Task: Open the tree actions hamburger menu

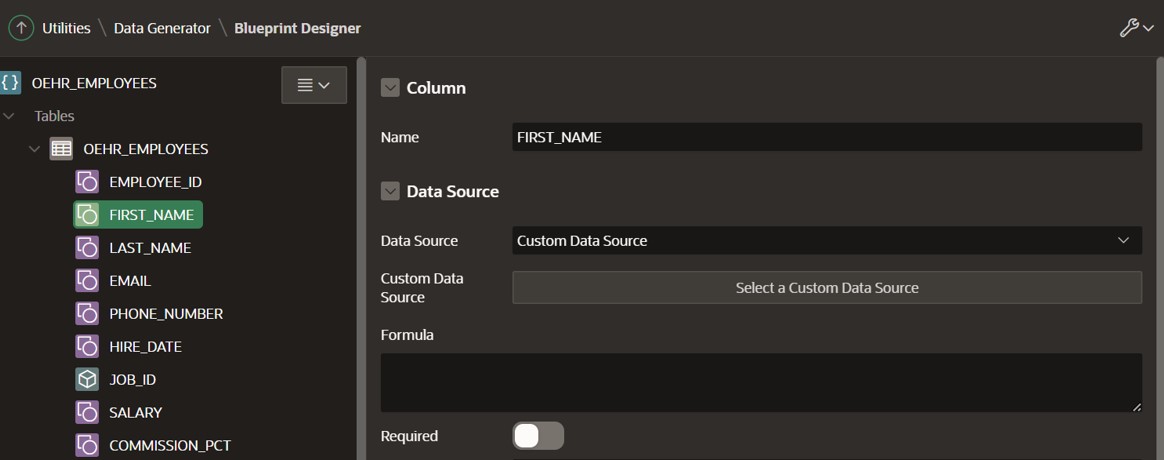Action: 314,85
